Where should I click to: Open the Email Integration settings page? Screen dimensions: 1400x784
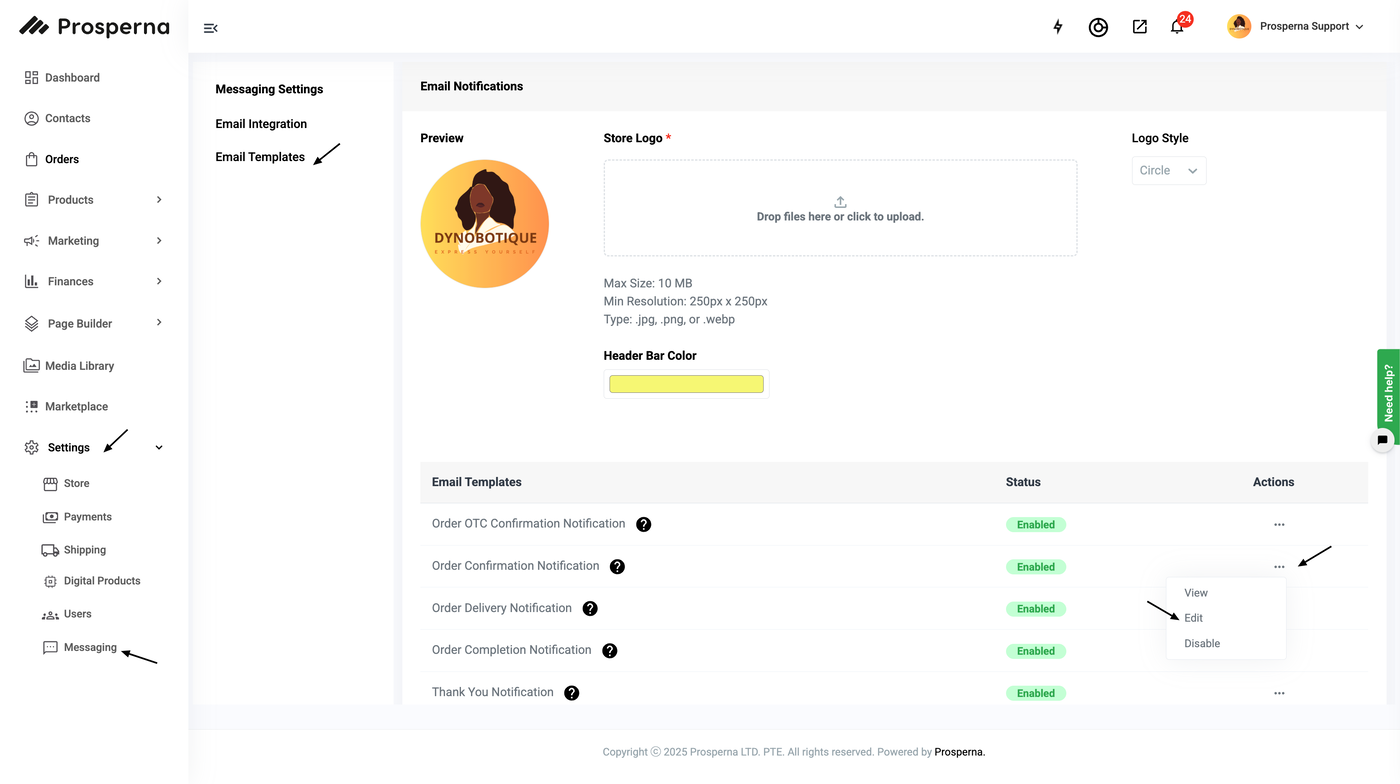(261, 124)
